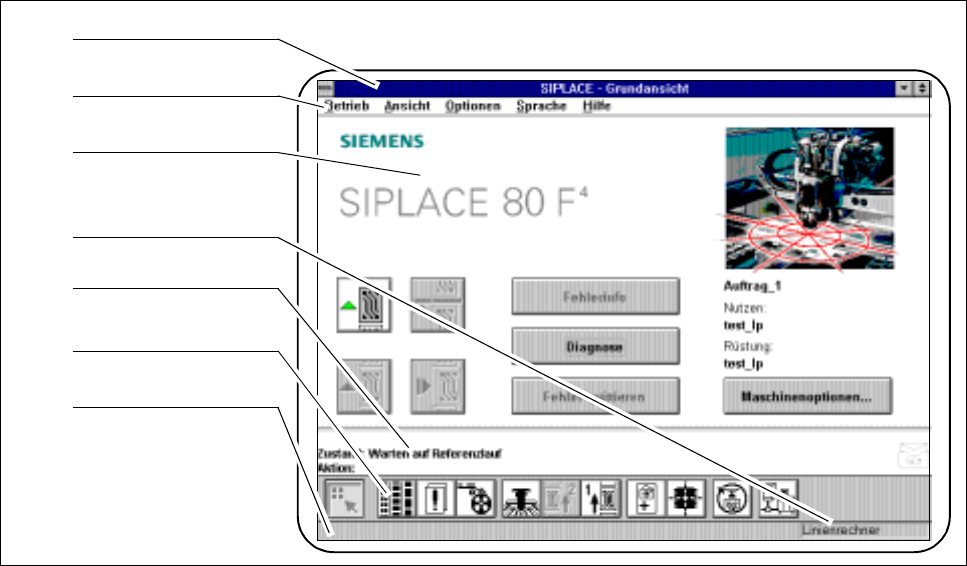Click the Linienrechner status bar text
Image resolution: width=967 pixels, height=566 pixels.
[841, 530]
